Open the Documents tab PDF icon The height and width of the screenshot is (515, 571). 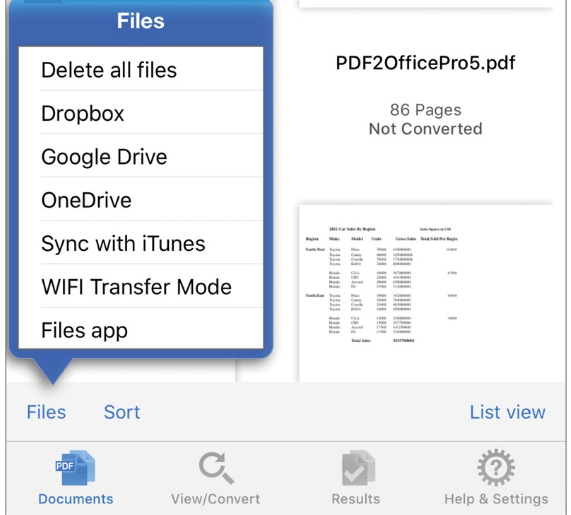[x=75, y=468]
